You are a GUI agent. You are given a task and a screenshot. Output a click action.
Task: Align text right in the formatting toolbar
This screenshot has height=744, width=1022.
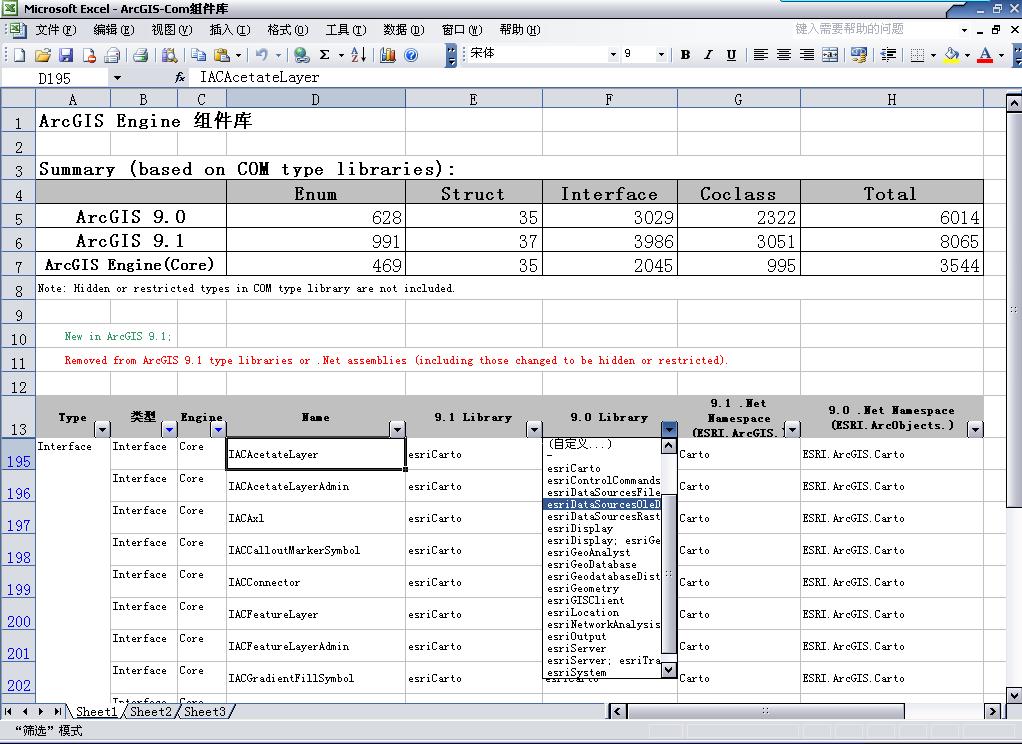tap(807, 55)
